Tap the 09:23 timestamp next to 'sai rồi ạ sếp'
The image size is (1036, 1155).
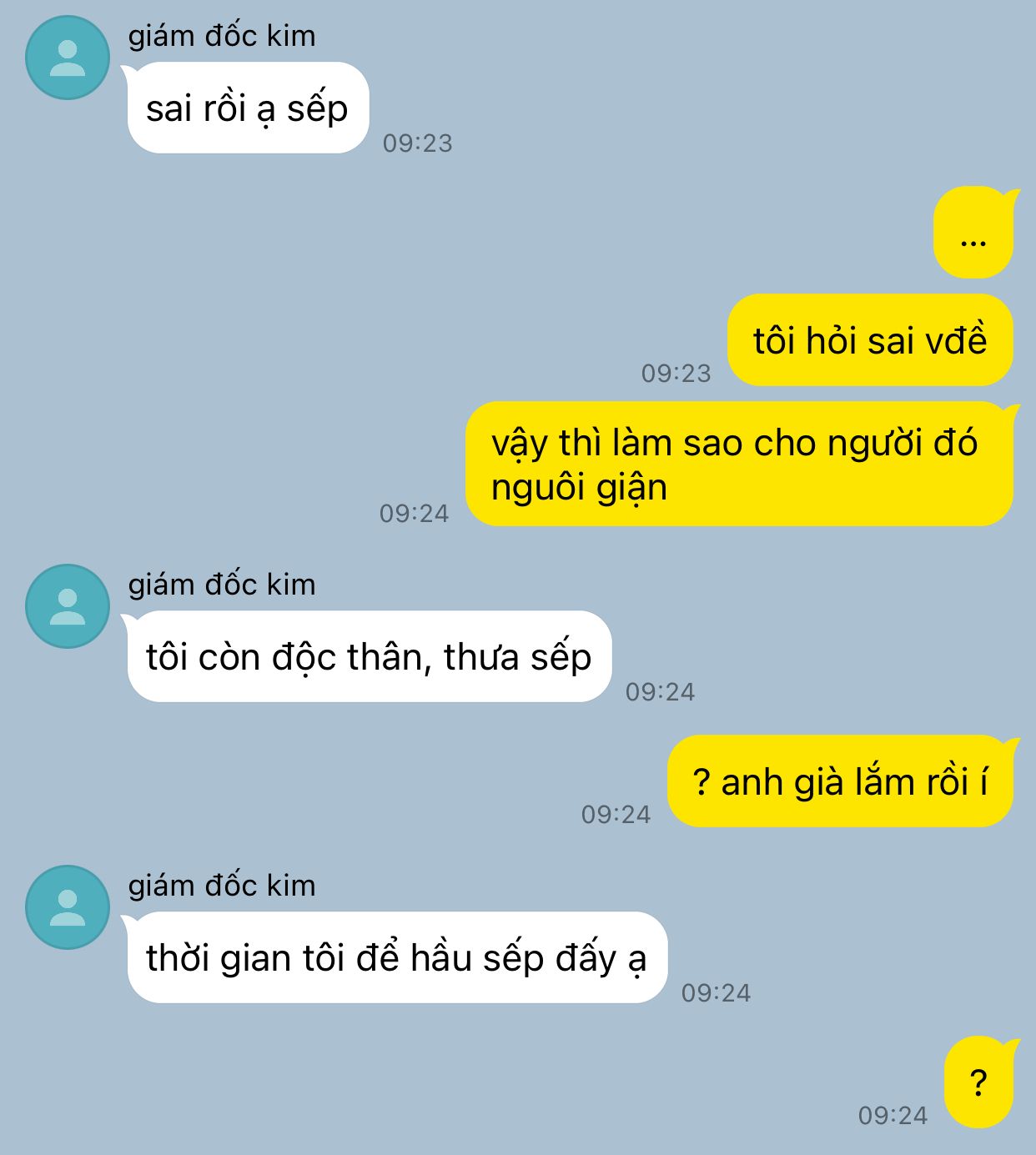418,143
